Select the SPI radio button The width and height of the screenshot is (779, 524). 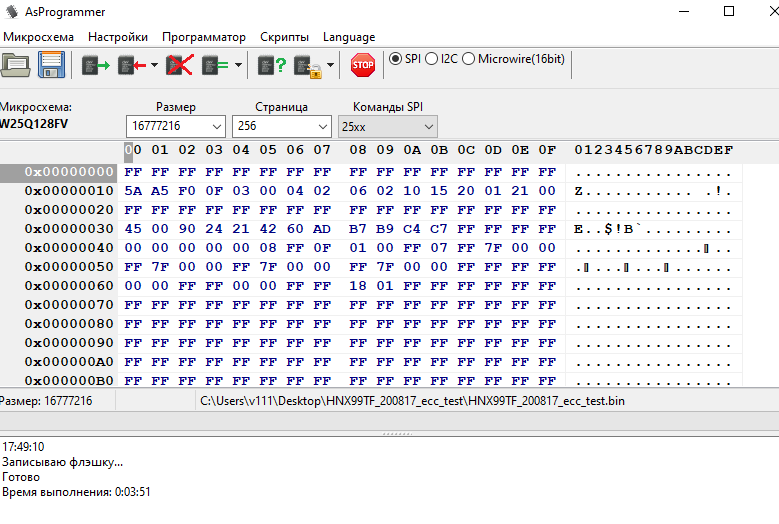point(395,59)
